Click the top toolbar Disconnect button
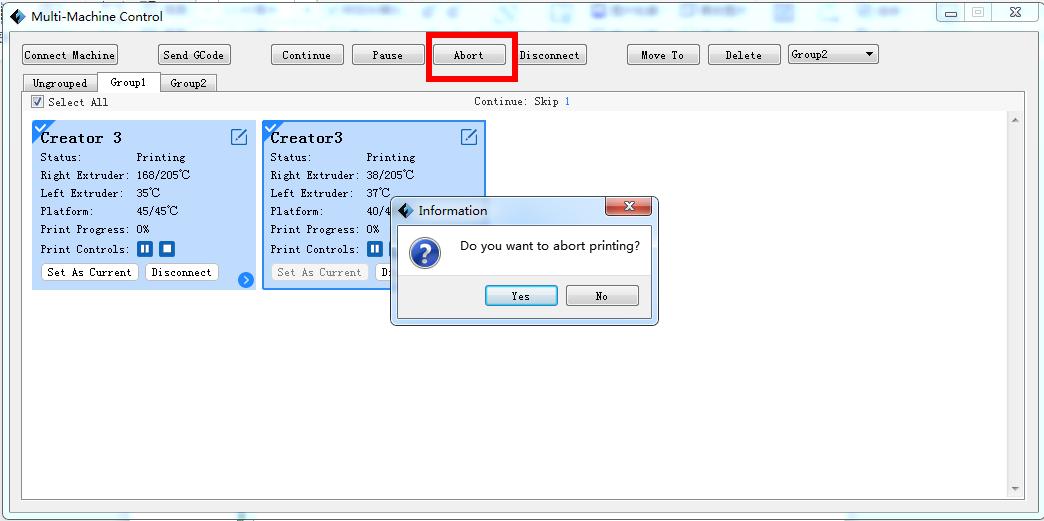This screenshot has height=521, width=1044. (x=550, y=55)
